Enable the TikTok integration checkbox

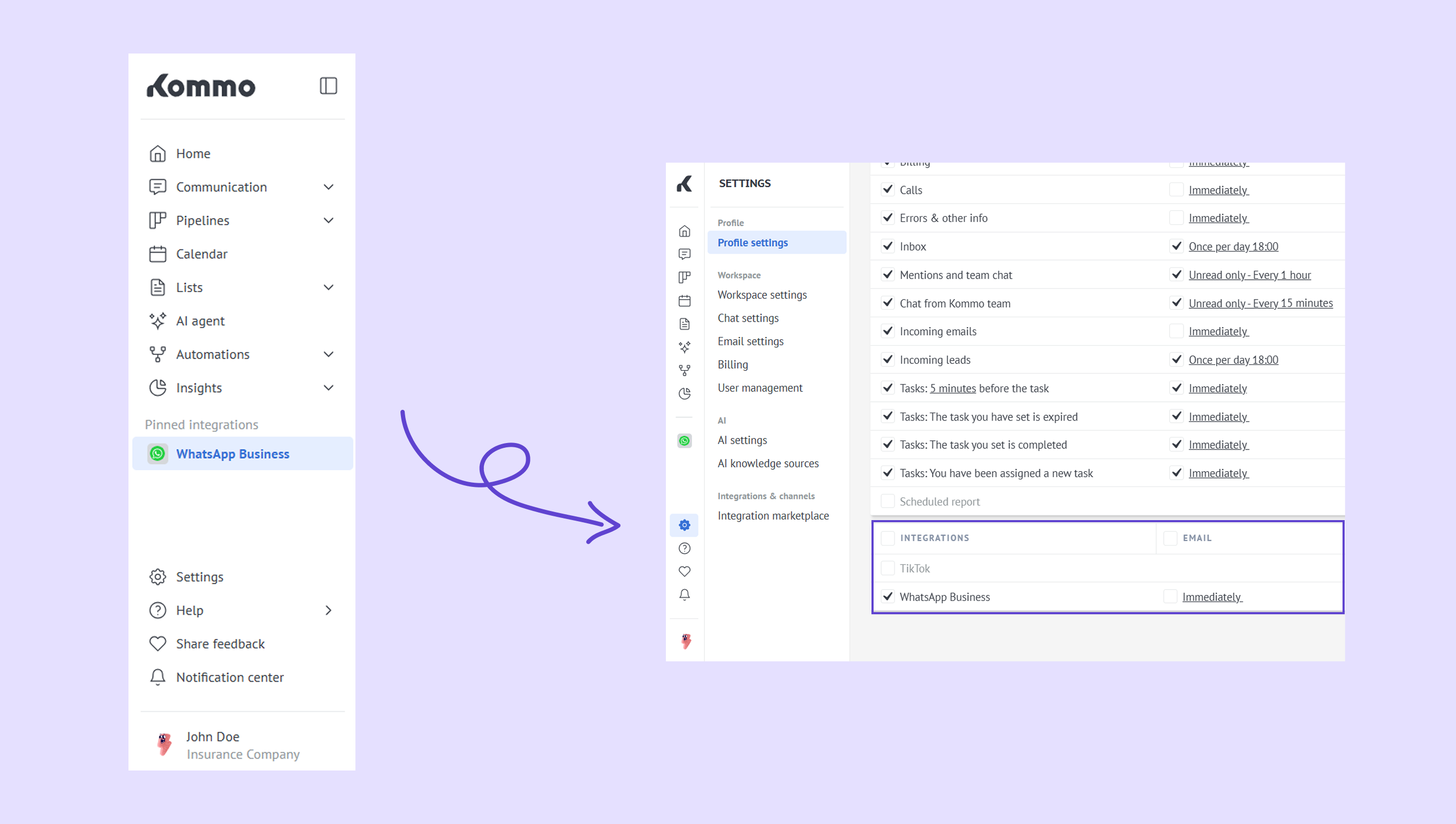click(x=888, y=568)
